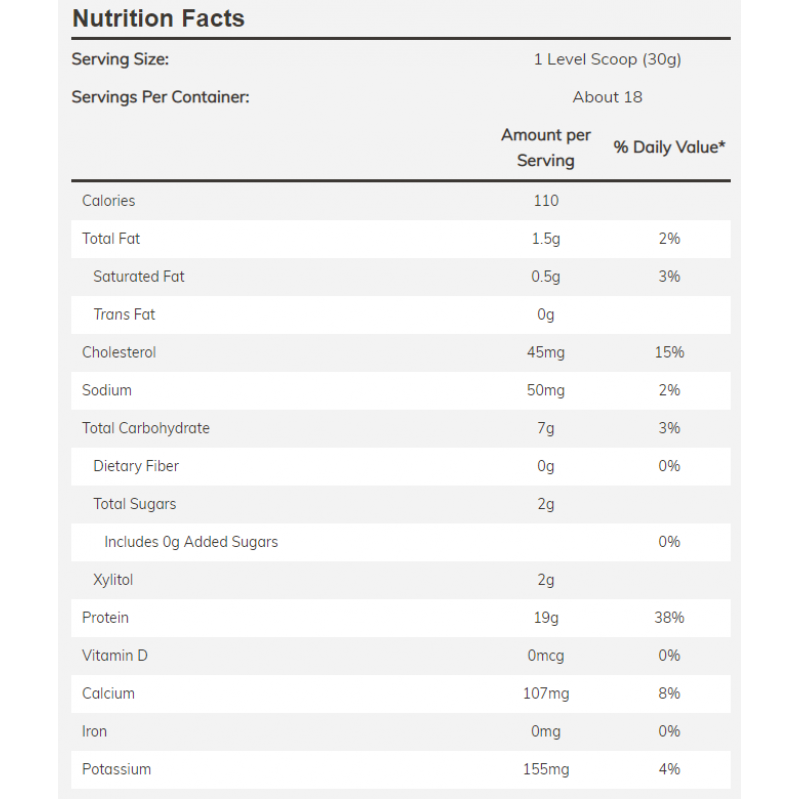Click the Sodium row label
This screenshot has height=800, width=800.
[107, 391]
